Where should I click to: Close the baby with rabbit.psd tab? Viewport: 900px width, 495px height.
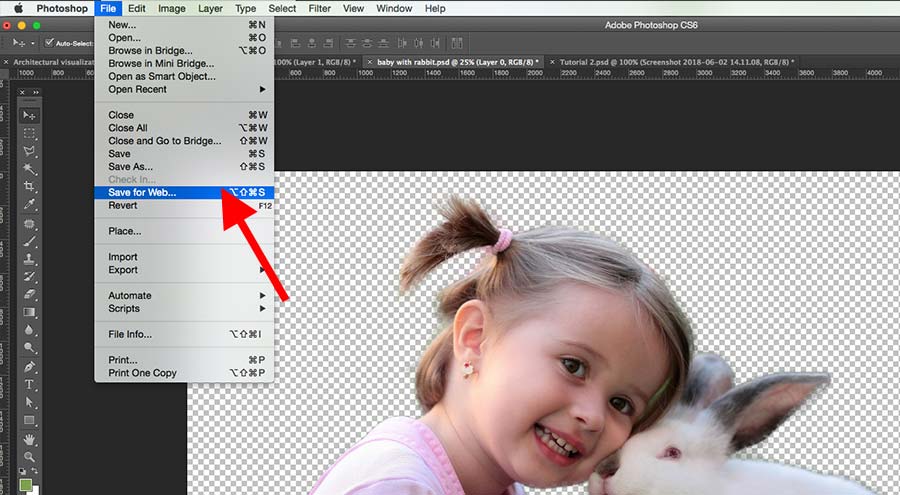(x=371, y=62)
